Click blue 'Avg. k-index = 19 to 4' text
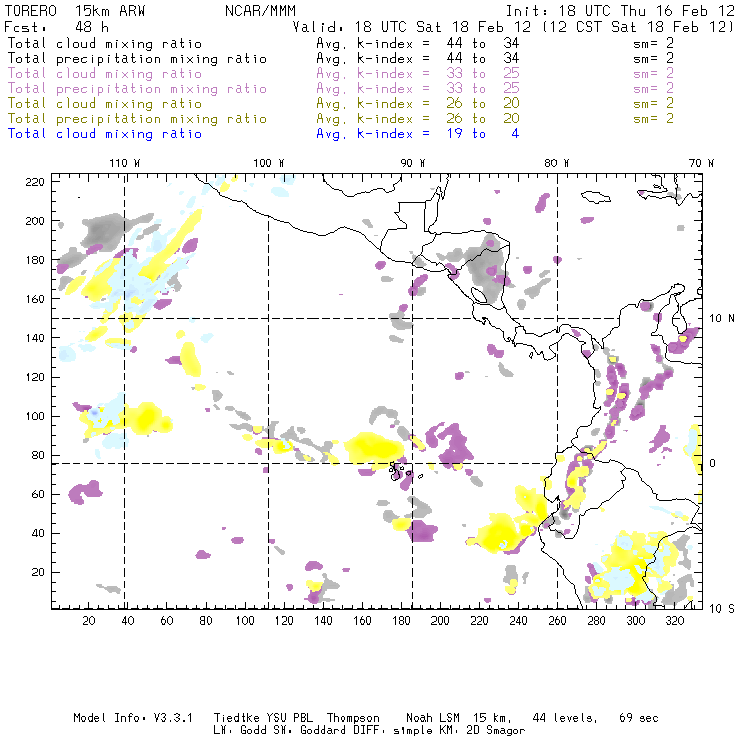Screen dimensions: 740x740 click(418, 134)
